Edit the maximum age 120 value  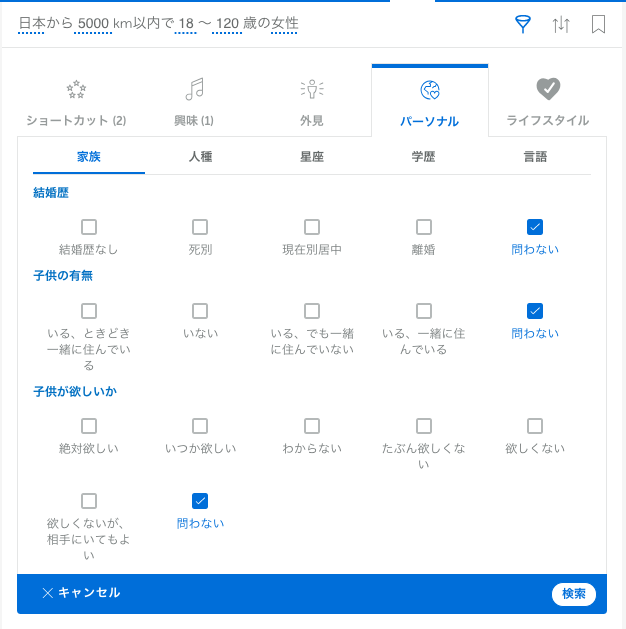pos(226,23)
